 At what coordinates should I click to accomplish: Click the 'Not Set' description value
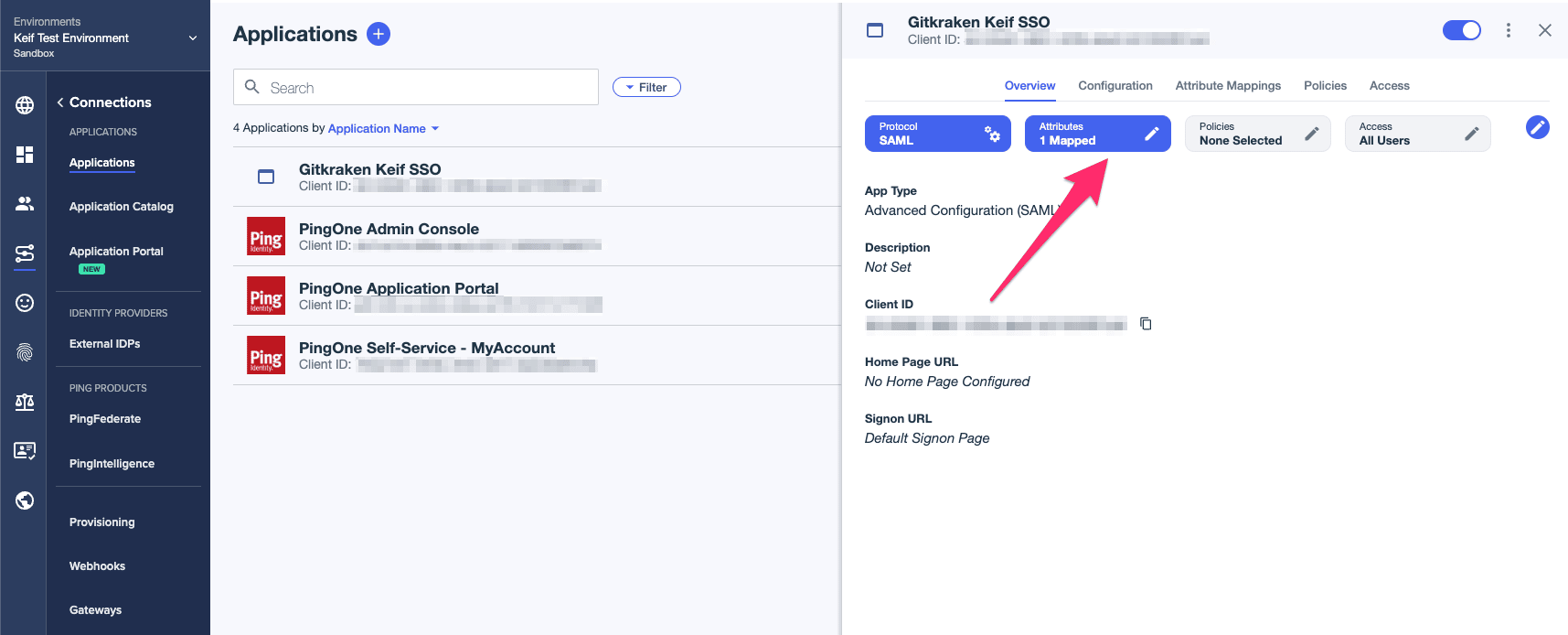click(888, 267)
